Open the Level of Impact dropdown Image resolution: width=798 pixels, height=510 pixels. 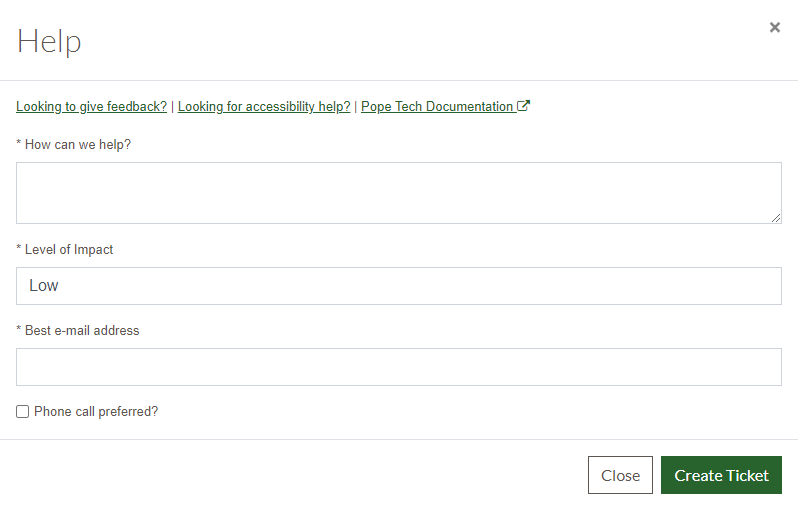click(x=398, y=286)
